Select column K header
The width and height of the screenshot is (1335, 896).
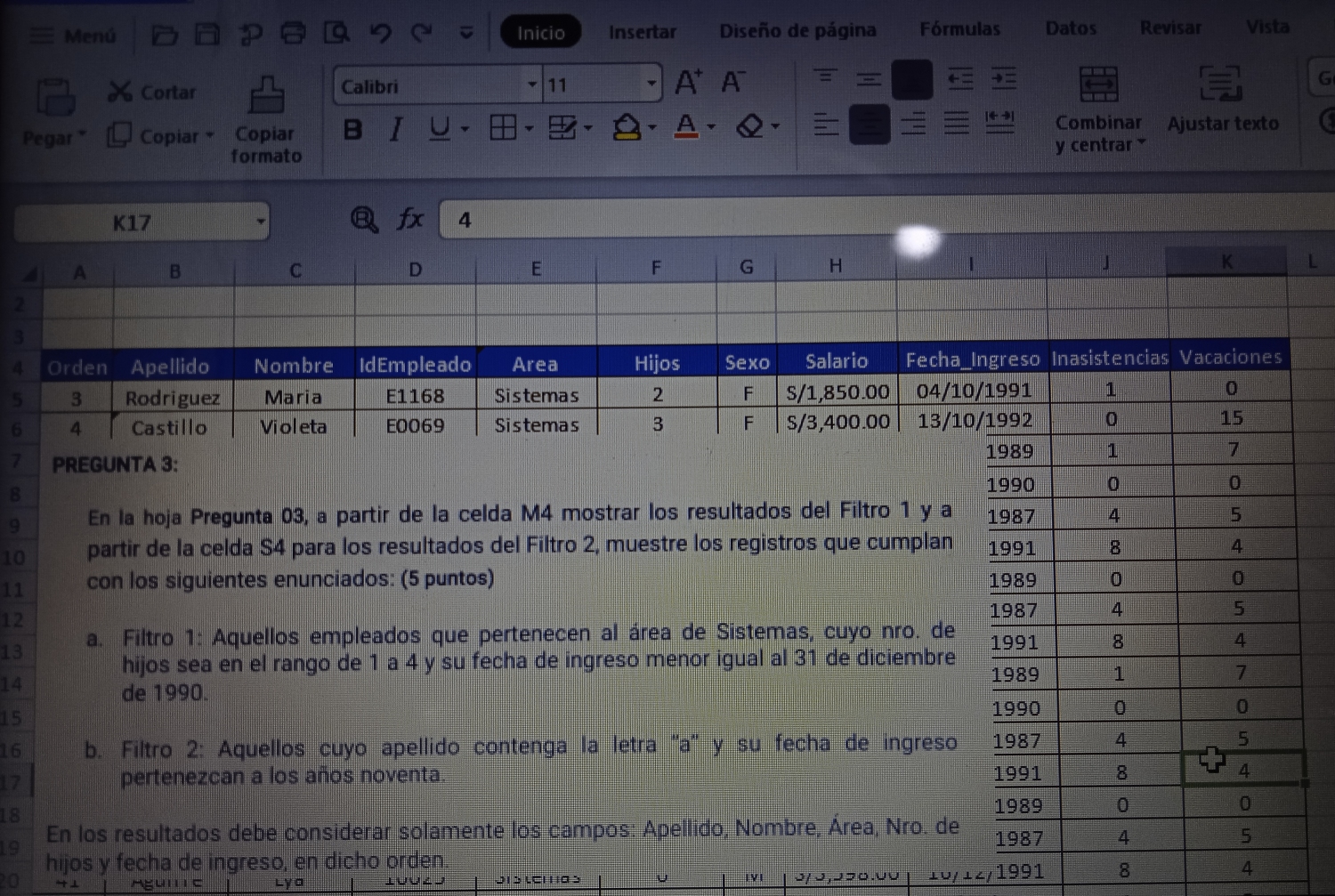pyautogui.click(x=1226, y=261)
